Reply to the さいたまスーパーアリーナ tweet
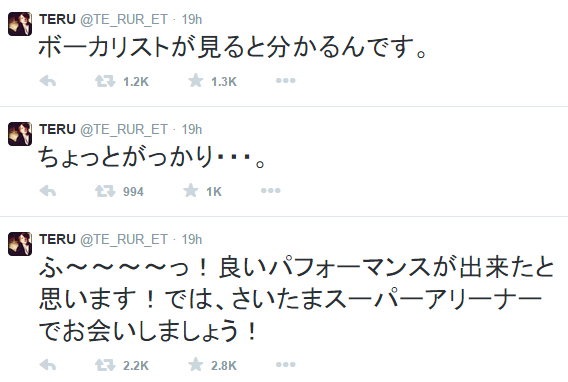 [48, 365]
